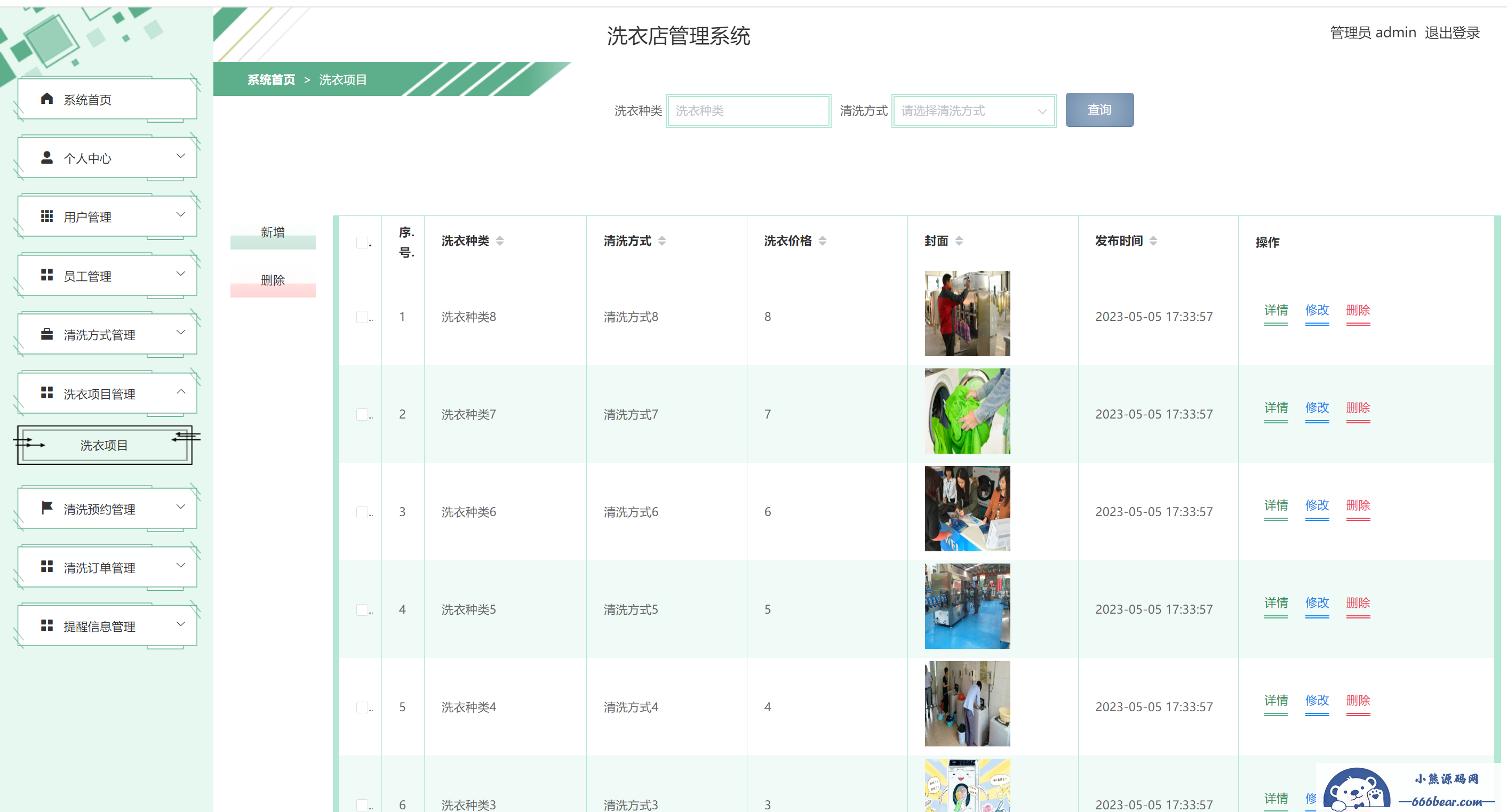Sort table by 清洗方式 column arrows

(661, 241)
